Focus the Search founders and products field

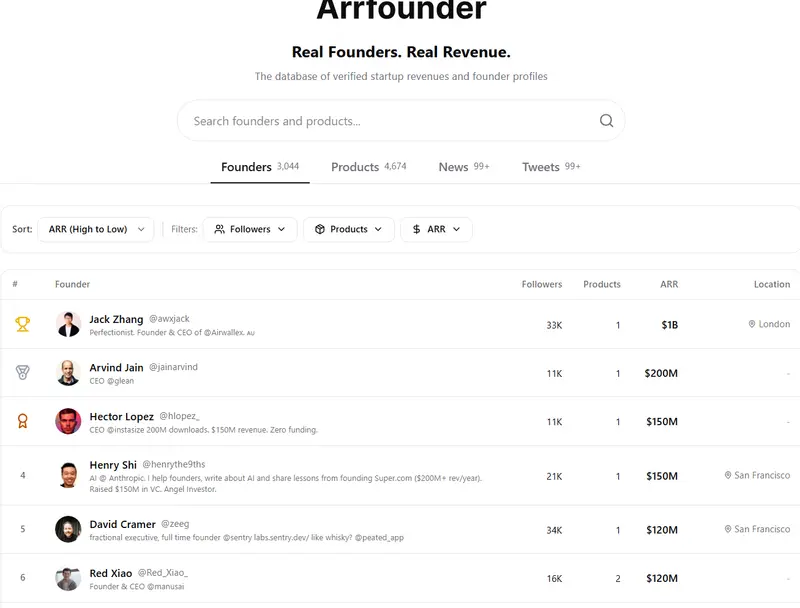pyautogui.click(x=401, y=121)
